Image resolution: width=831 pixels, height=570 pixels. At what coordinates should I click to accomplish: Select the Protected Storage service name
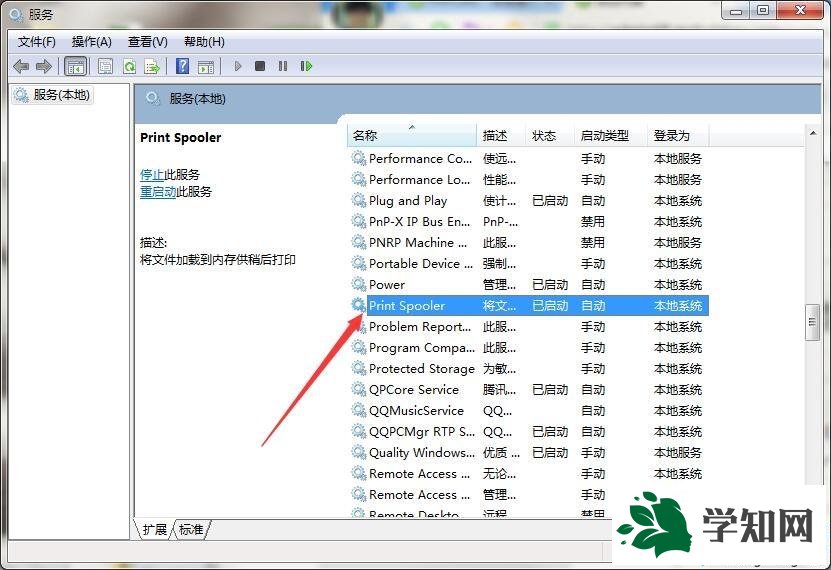(x=422, y=368)
